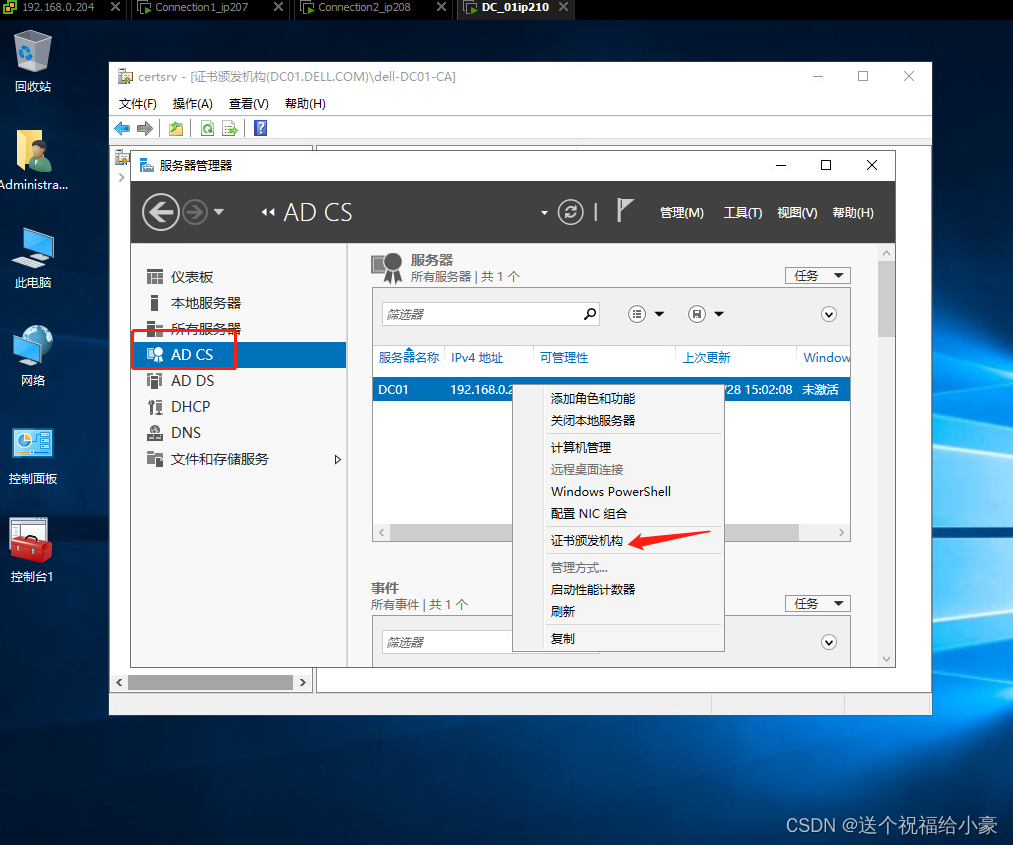Open the Control Panel (控制面板) desktop icon
This screenshot has width=1013, height=845.
click(x=32, y=455)
